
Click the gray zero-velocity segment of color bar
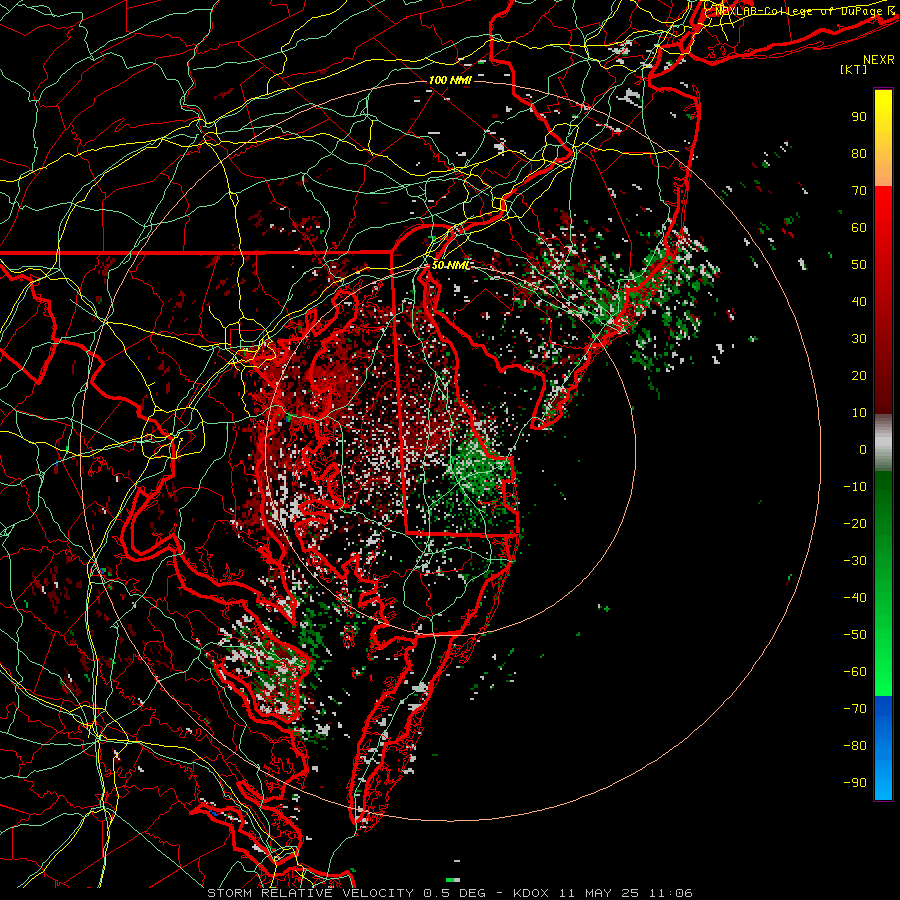(883, 443)
